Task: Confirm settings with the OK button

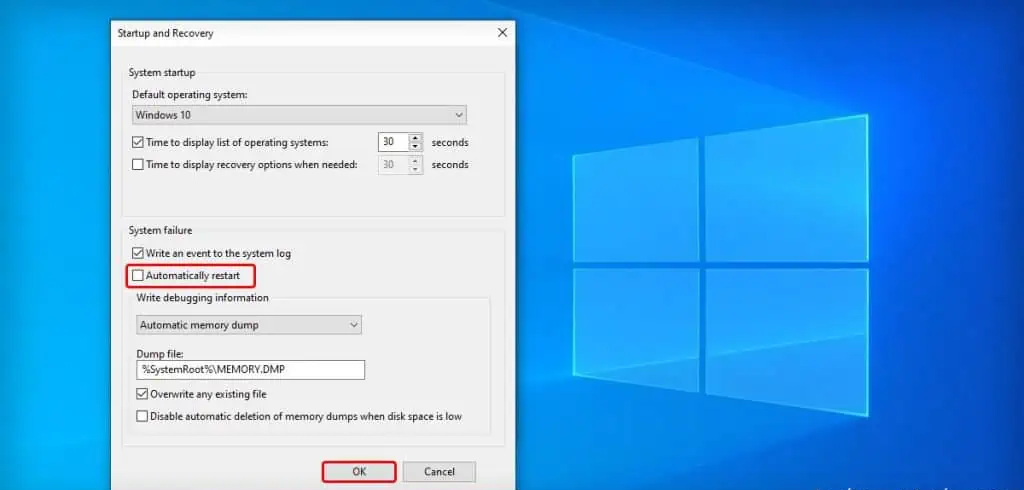Action: (358, 471)
